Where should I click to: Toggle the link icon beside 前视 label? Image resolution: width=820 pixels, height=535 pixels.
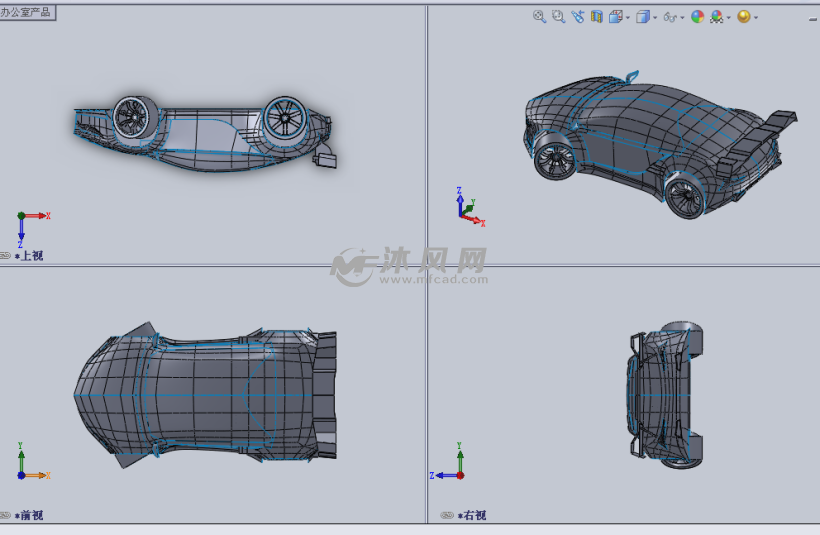tap(6, 515)
